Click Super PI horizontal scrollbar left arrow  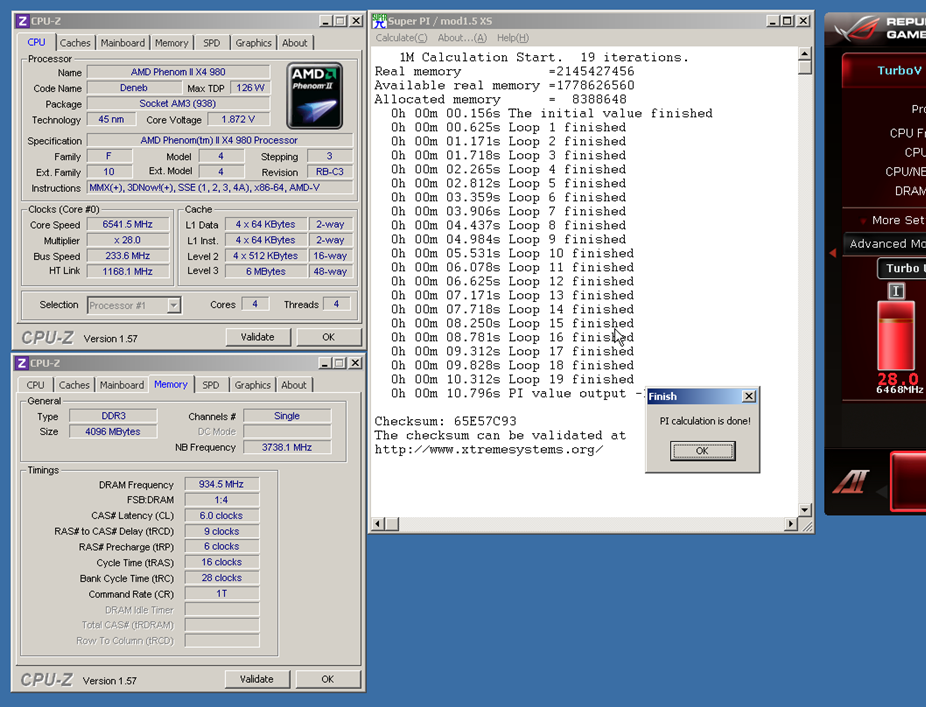379,524
